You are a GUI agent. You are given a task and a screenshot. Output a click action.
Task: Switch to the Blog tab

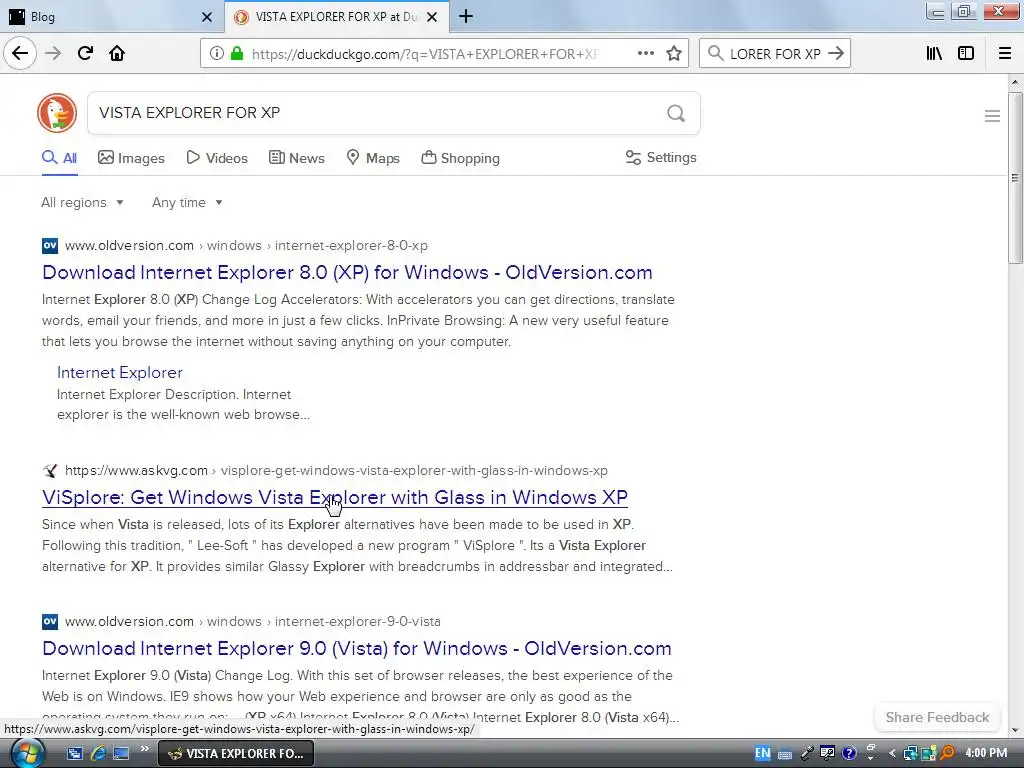click(x=112, y=17)
